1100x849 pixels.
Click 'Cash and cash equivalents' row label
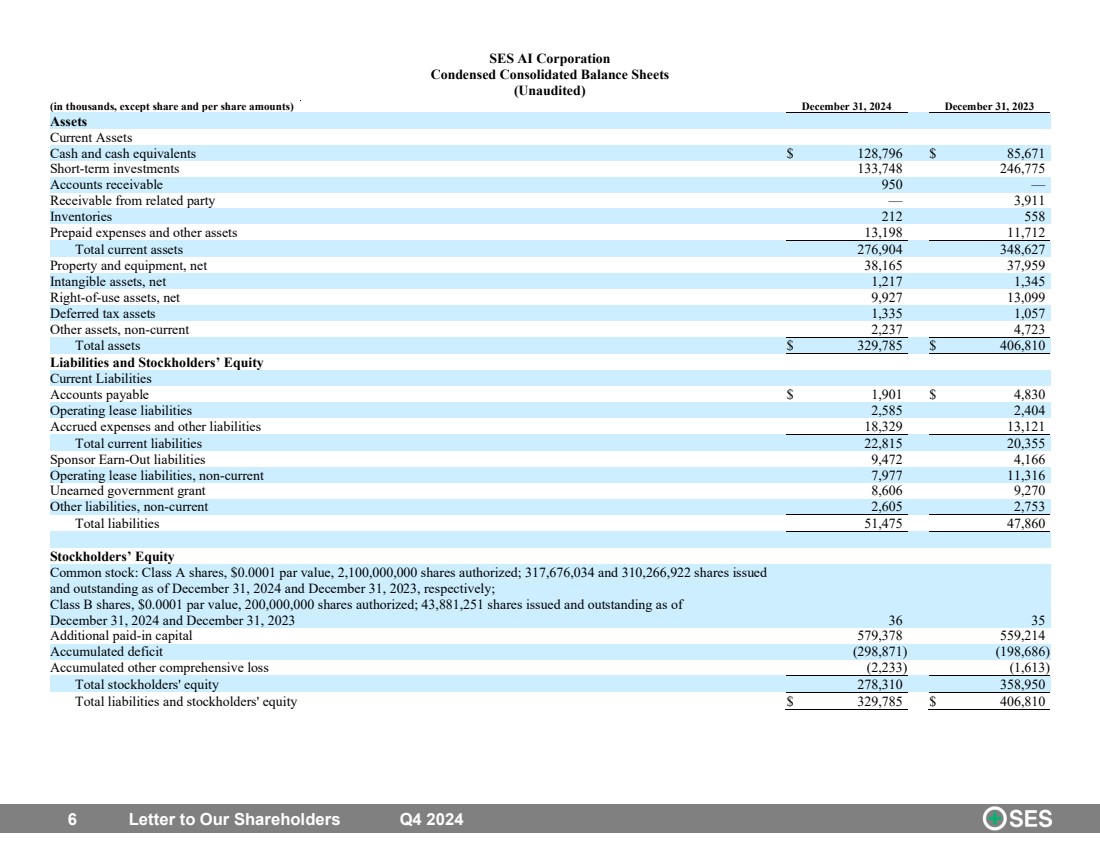123,154
